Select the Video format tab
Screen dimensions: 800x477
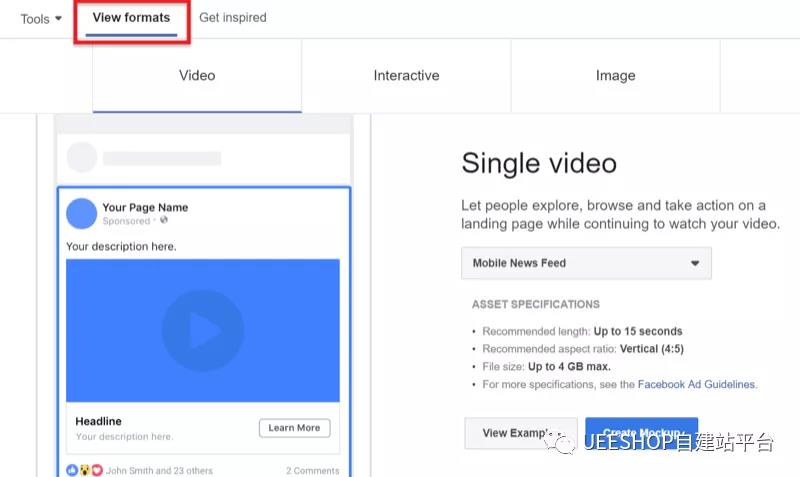(x=197, y=76)
